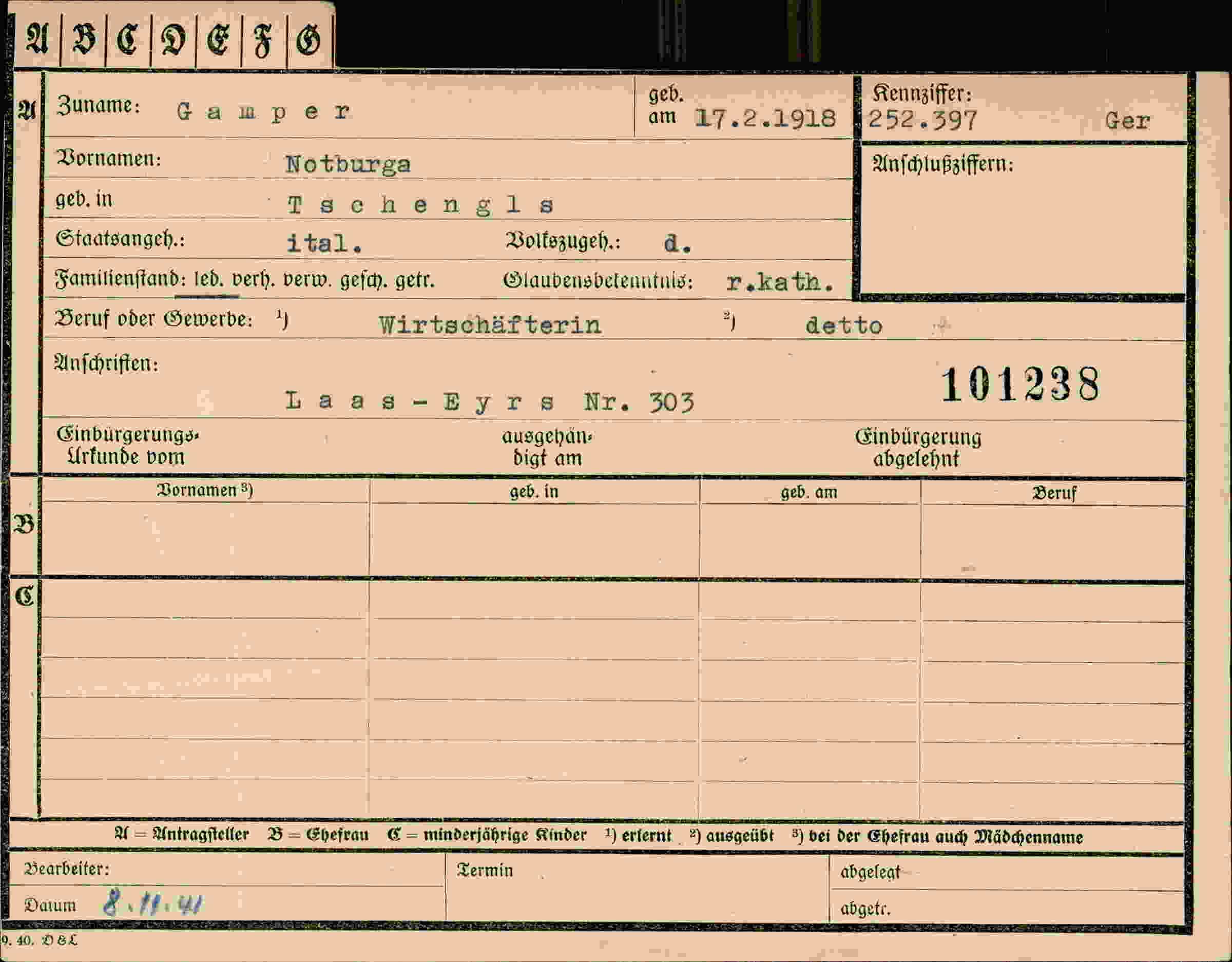
Task: Click the index tab letter F
Action: (263, 42)
